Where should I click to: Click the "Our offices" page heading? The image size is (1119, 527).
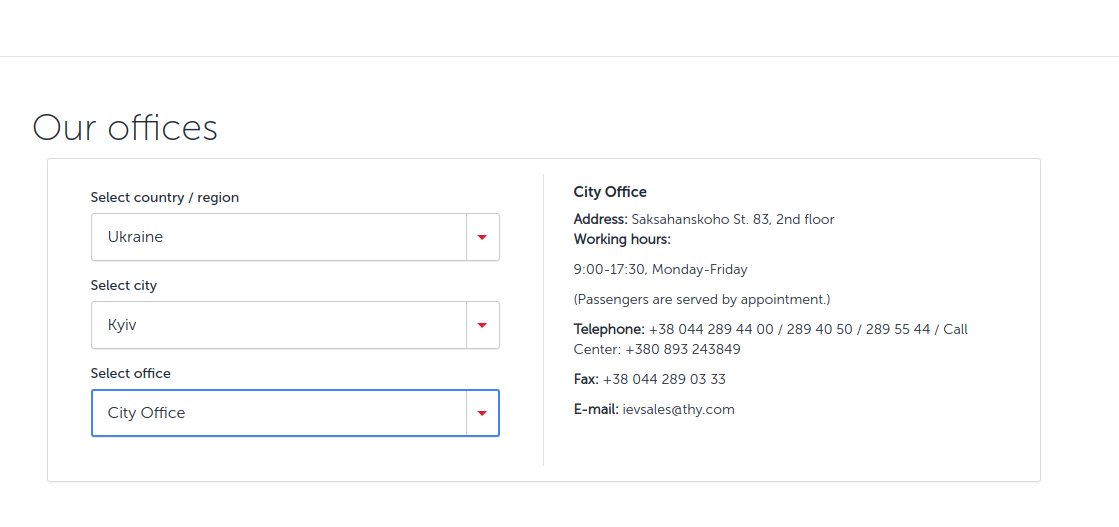pos(125,128)
